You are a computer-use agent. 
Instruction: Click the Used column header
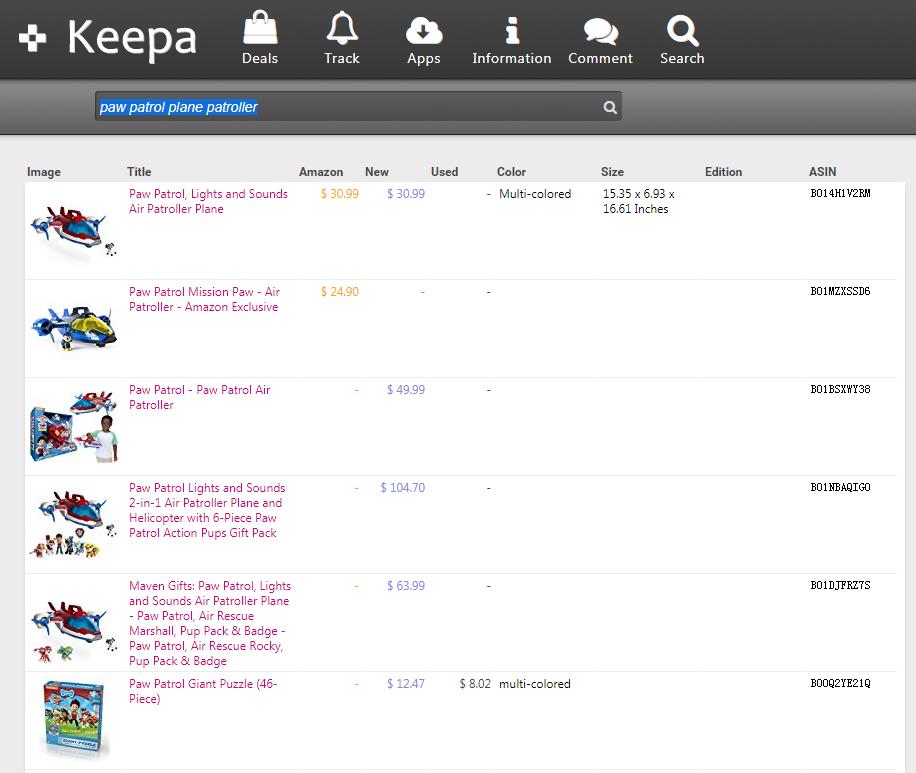pos(445,172)
